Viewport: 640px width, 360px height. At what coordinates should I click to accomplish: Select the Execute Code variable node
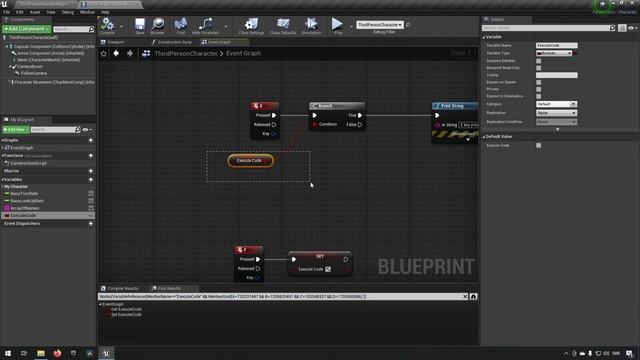point(250,161)
